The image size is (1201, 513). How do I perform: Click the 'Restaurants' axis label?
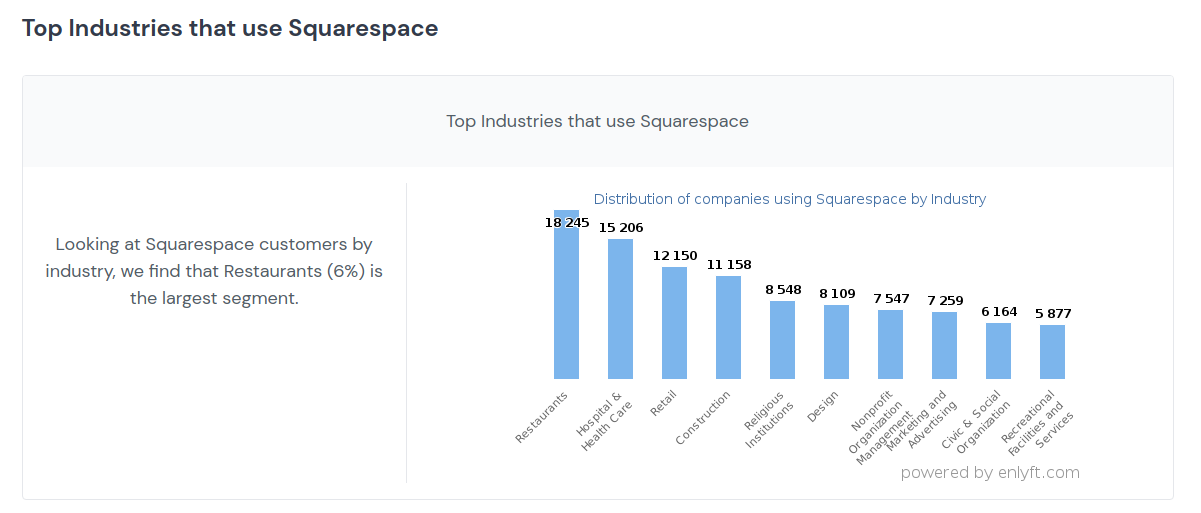click(x=542, y=417)
